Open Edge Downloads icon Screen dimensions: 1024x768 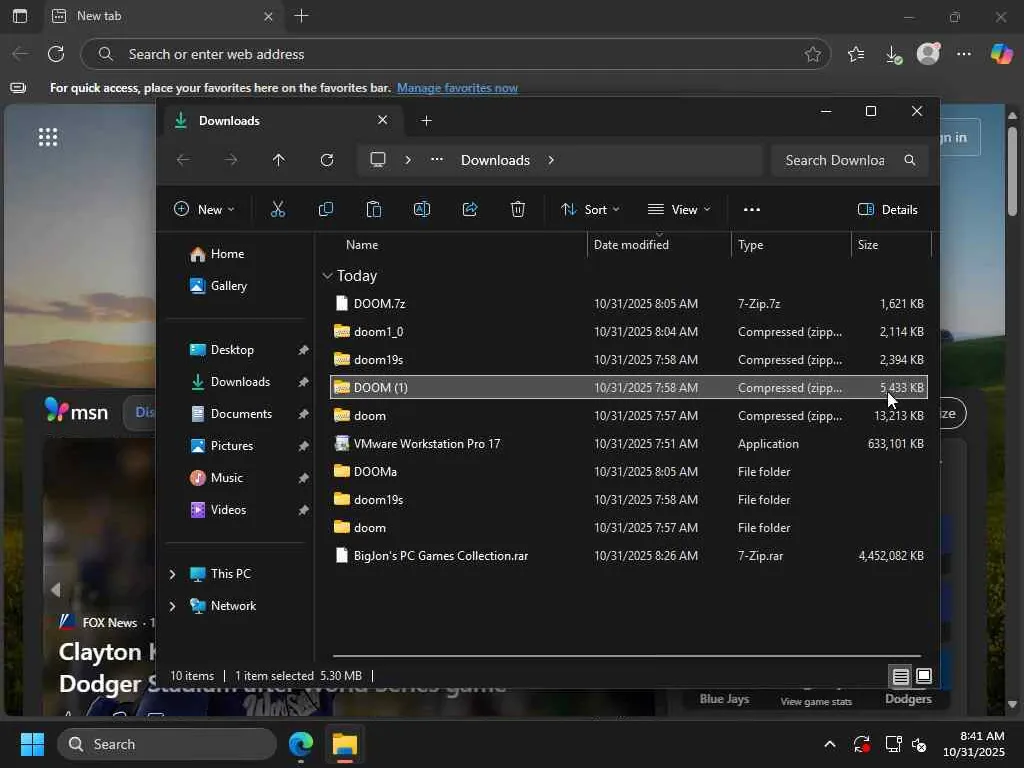893,54
